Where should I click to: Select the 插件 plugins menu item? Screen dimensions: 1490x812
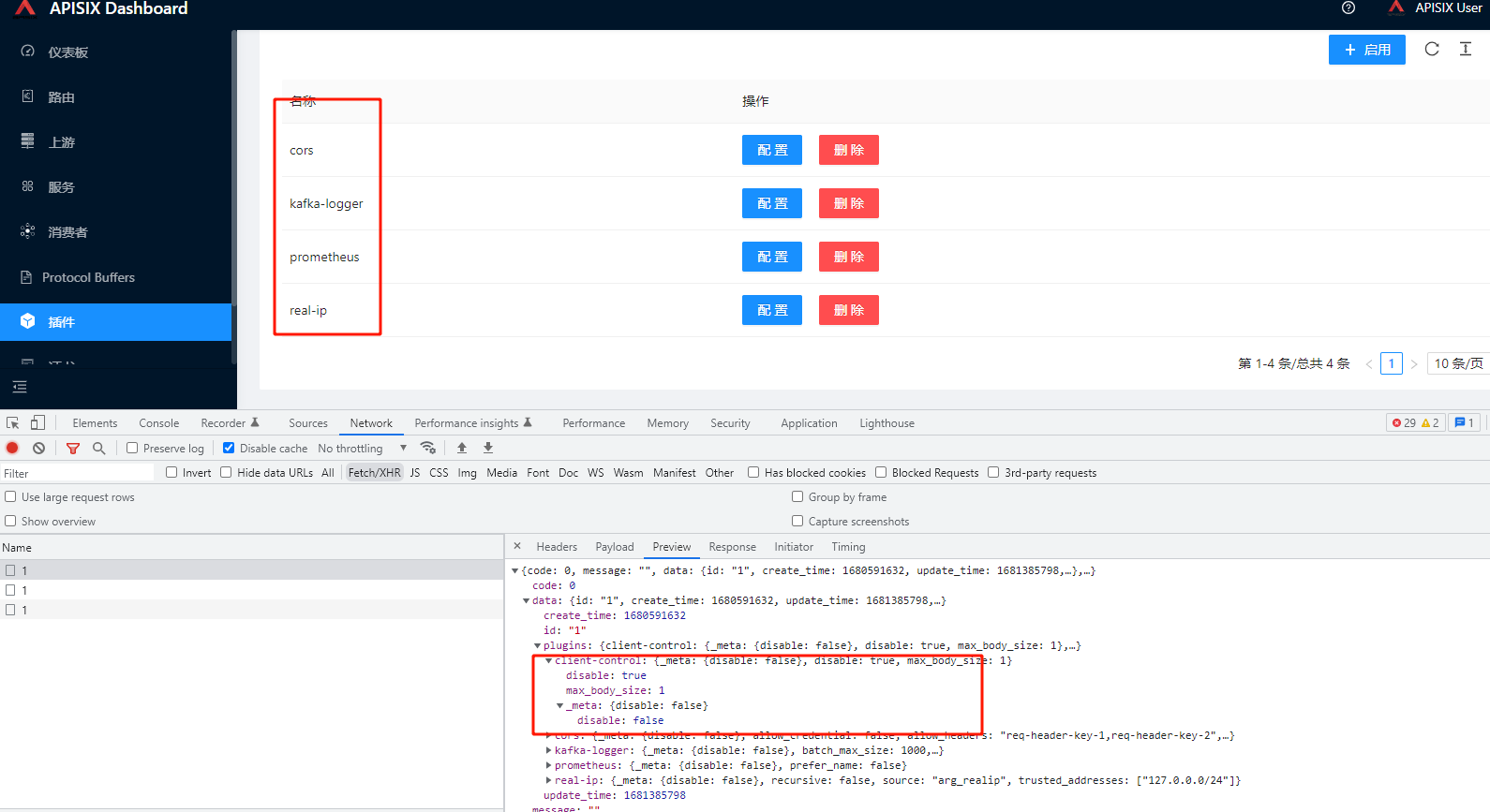[x=116, y=322]
